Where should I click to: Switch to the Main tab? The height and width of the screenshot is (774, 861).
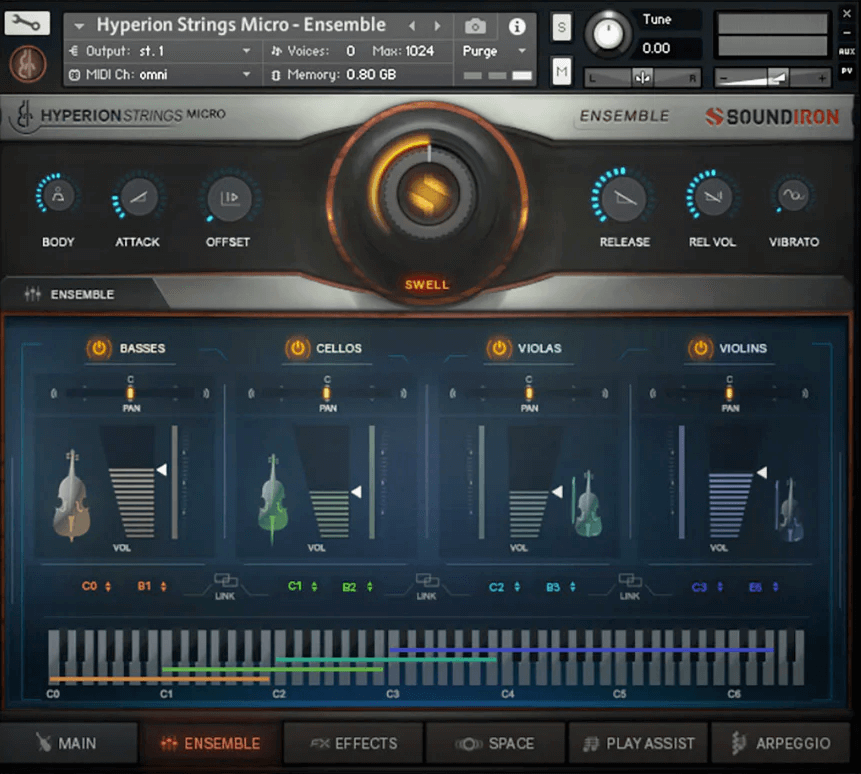coord(69,743)
